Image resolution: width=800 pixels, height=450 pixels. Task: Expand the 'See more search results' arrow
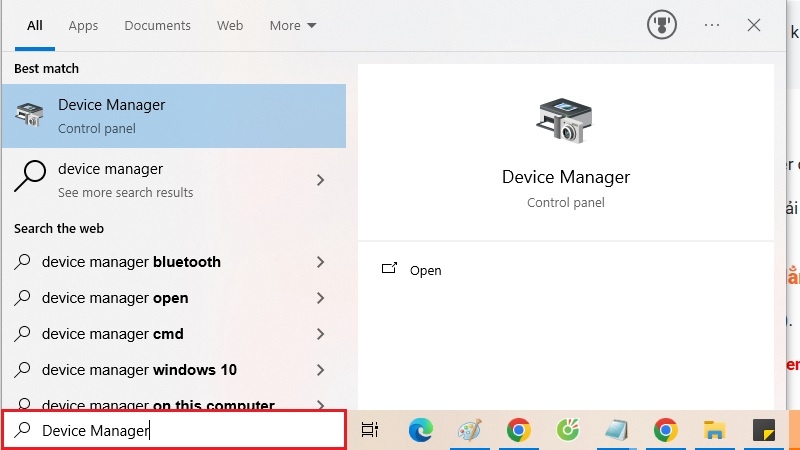(x=320, y=180)
